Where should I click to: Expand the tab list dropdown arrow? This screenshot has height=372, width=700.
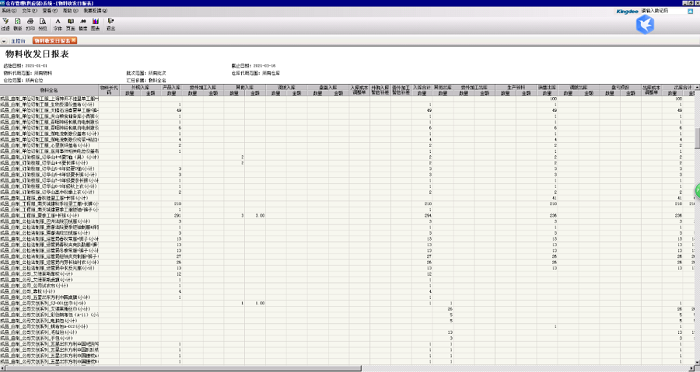4,41
